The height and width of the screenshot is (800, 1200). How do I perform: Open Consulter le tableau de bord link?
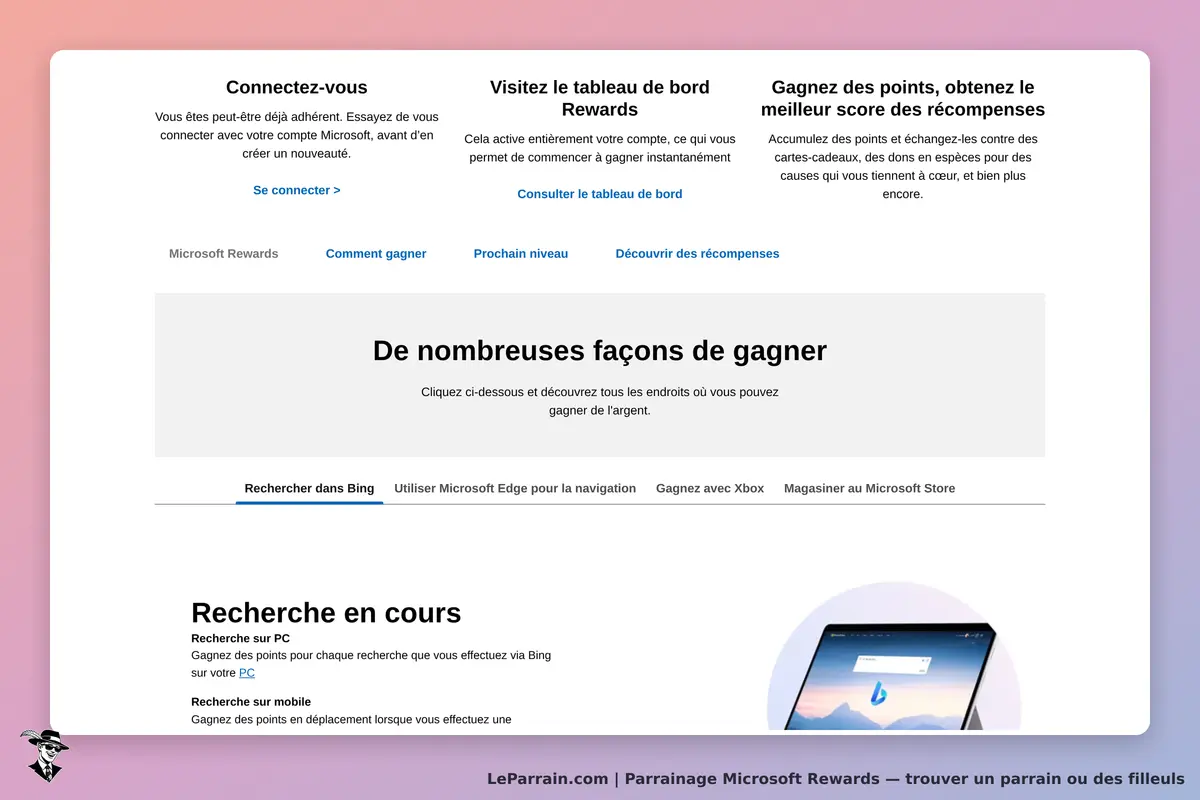coord(600,194)
